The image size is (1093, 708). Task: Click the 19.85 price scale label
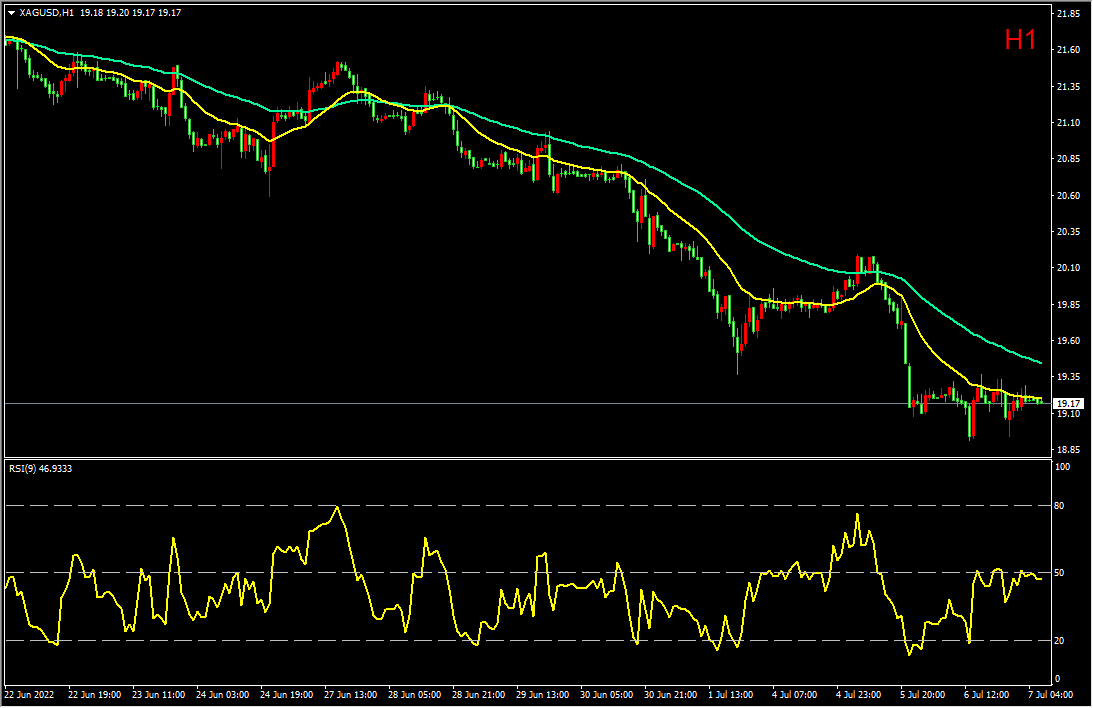1068,305
